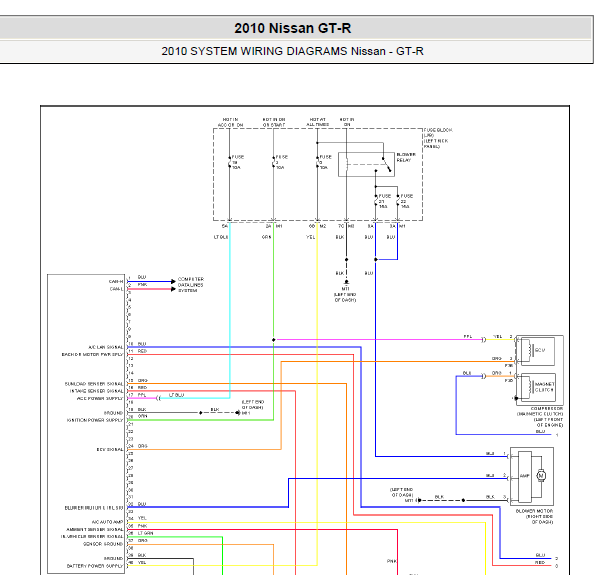Click the 'SENSOR GROUND' label

[103, 544]
